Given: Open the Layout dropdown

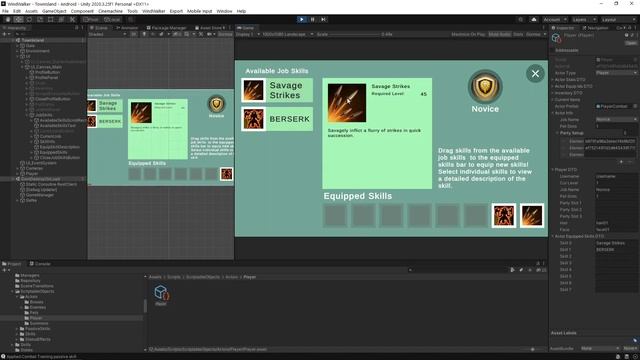Looking at the screenshot, I should (x=618, y=19).
